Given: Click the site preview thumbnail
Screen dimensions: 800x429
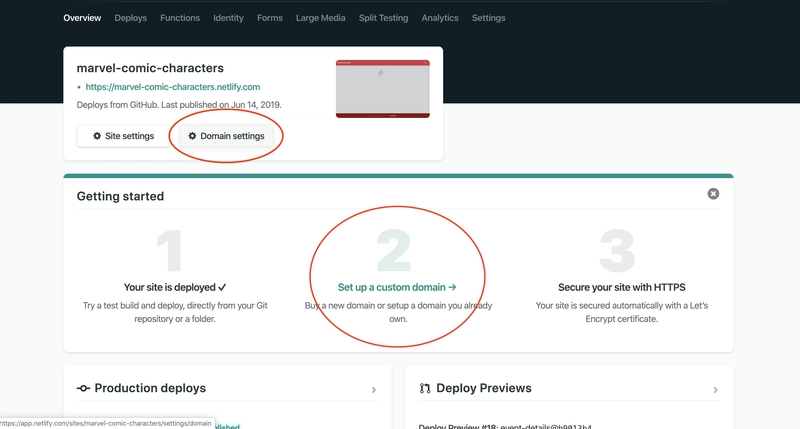Looking at the screenshot, I should (383, 89).
